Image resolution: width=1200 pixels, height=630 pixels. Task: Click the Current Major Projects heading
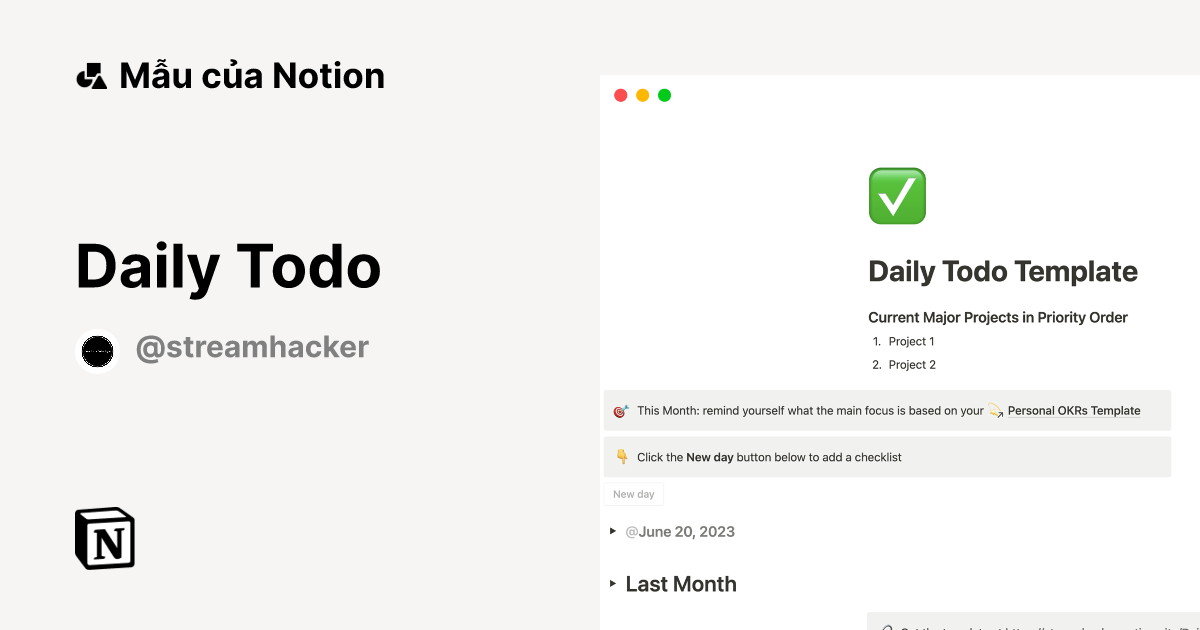click(997, 317)
